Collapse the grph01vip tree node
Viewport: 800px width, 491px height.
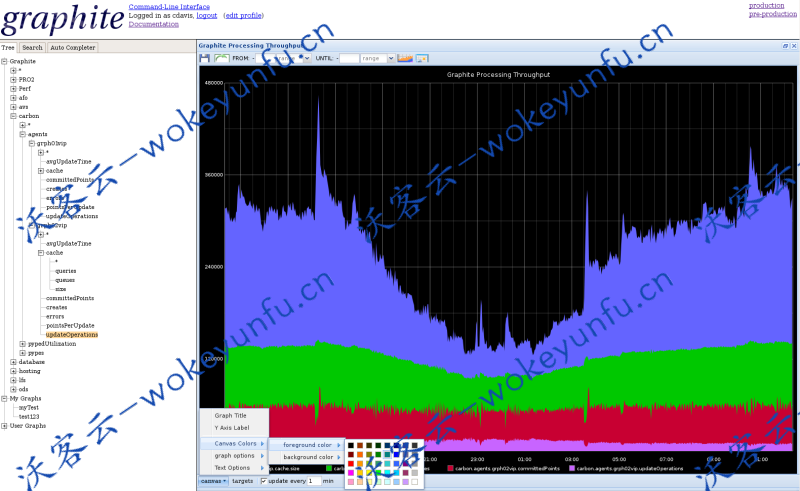[x=32, y=143]
